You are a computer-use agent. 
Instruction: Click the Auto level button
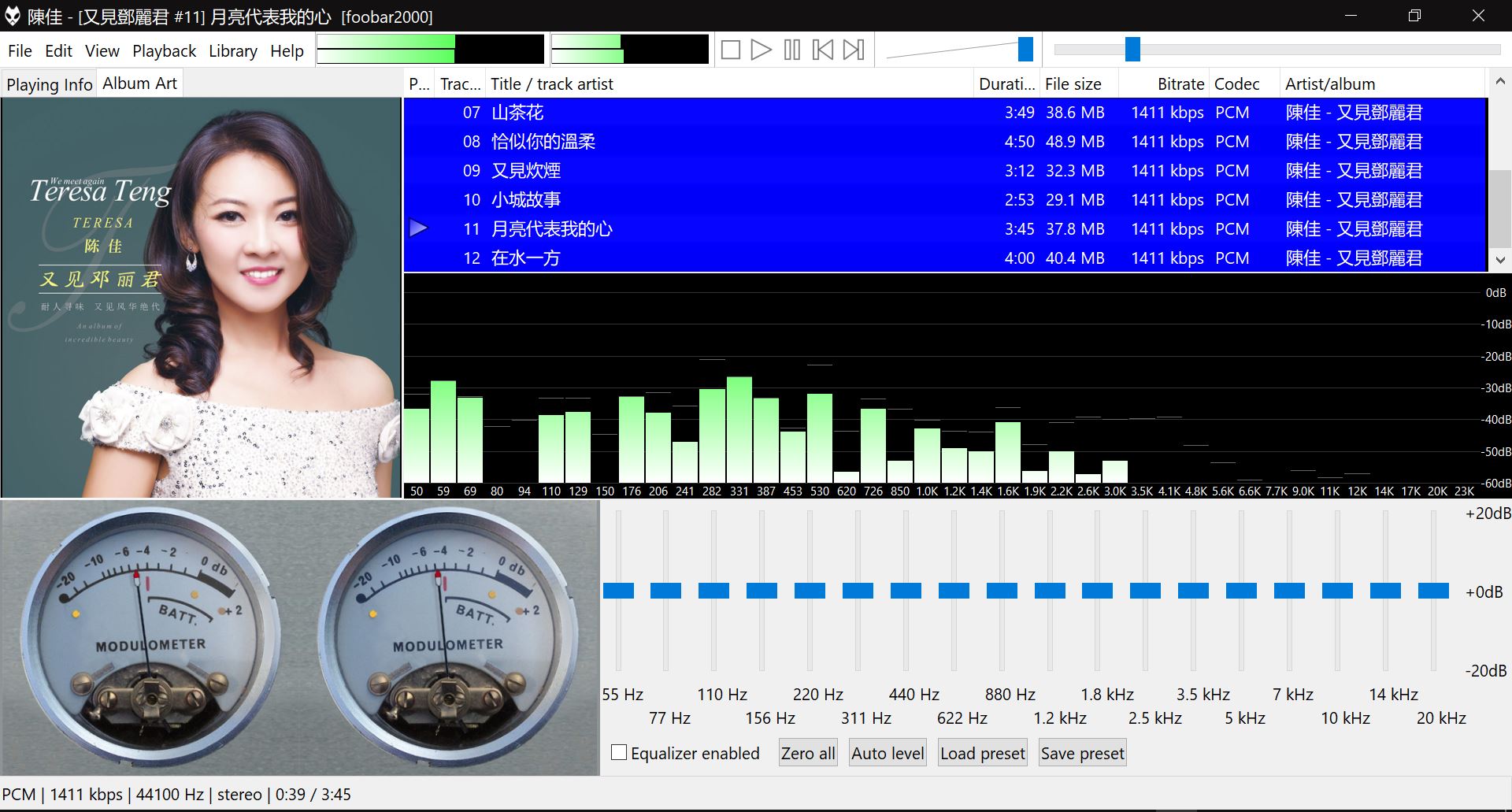point(888,754)
